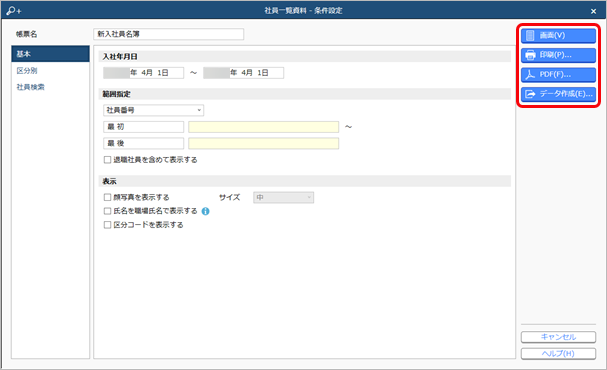The image size is (607, 370).
Task: Close the 条件設定 dialog with X
Action: [593, 11]
